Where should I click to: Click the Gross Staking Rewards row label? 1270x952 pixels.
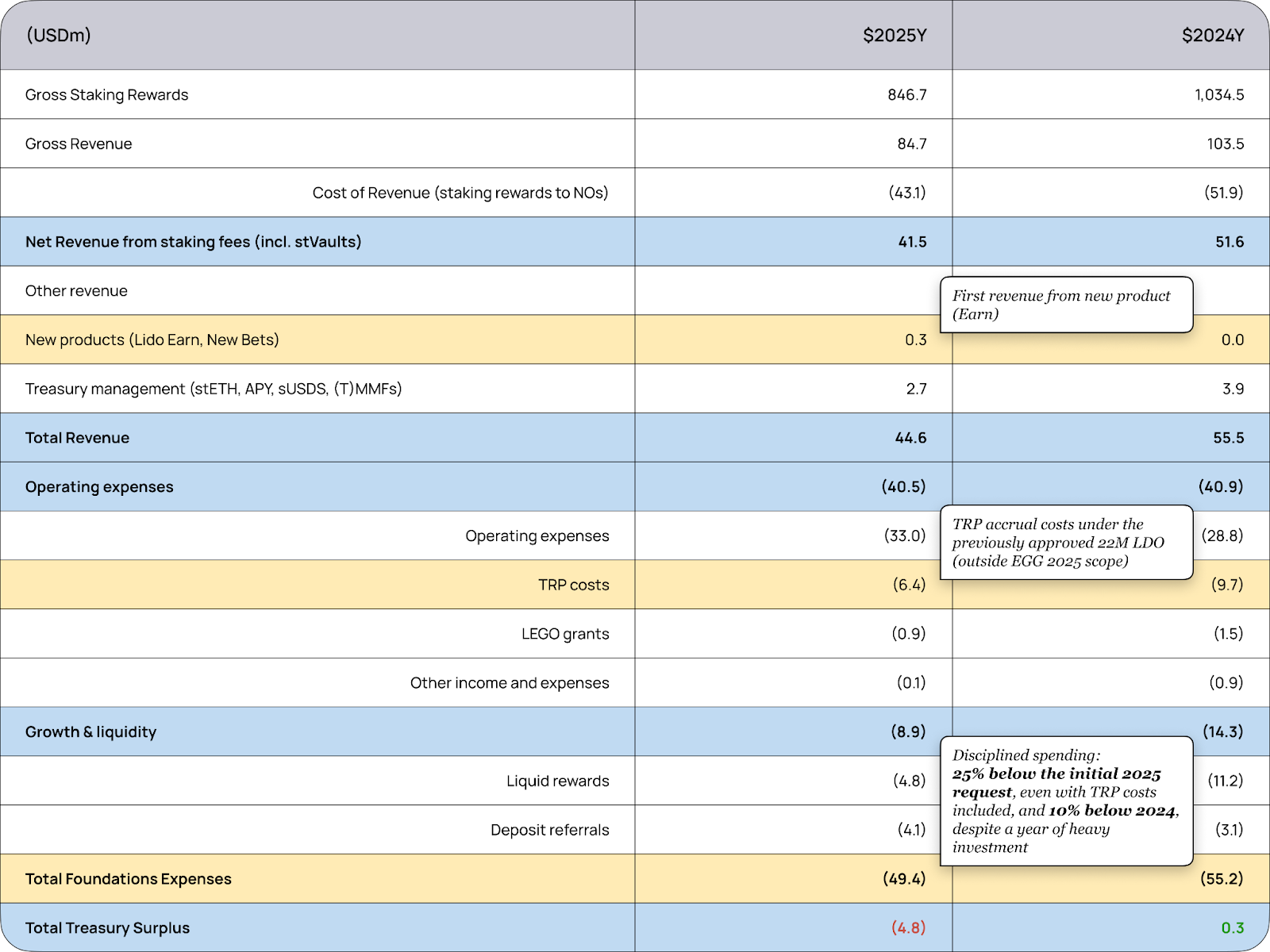coord(107,95)
